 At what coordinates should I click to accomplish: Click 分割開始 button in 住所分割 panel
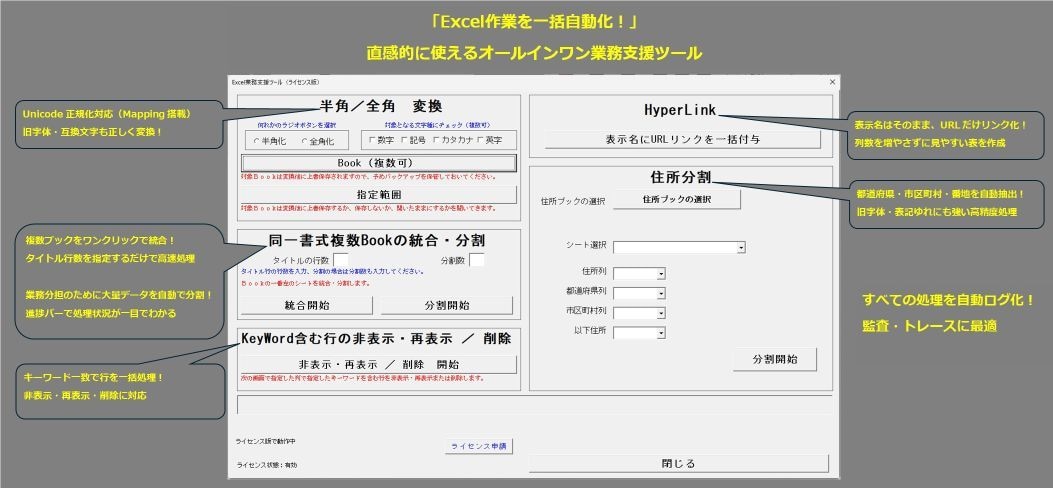pyautogui.click(x=775, y=359)
